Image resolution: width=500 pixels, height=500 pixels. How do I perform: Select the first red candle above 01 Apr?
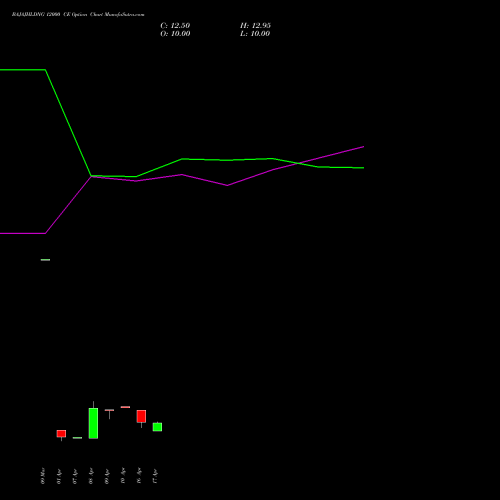tap(61, 434)
